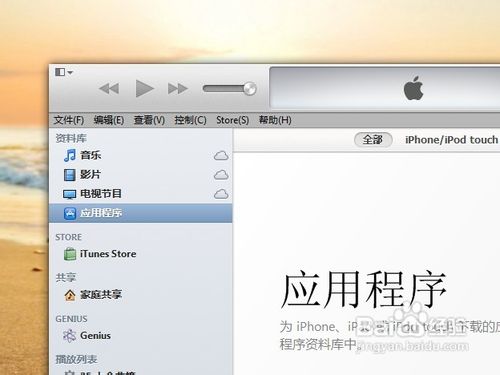Viewport: 500px width, 375px height.
Task: Click the 影片 library label
Action: pyautogui.click(x=90, y=175)
